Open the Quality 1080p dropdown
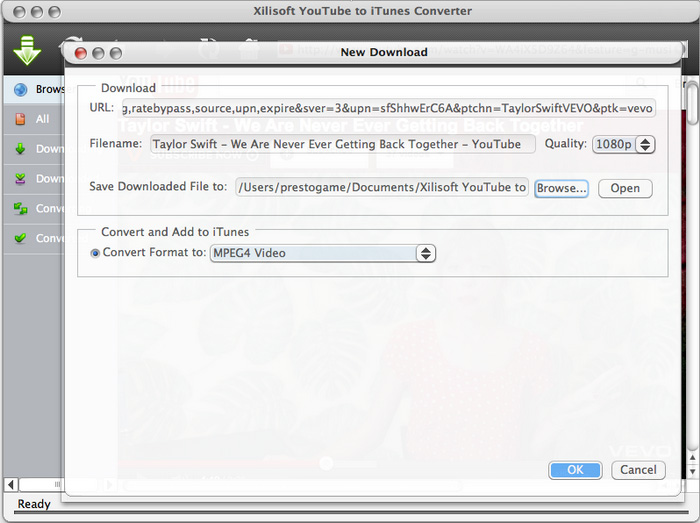The width and height of the screenshot is (700, 523). click(x=624, y=145)
